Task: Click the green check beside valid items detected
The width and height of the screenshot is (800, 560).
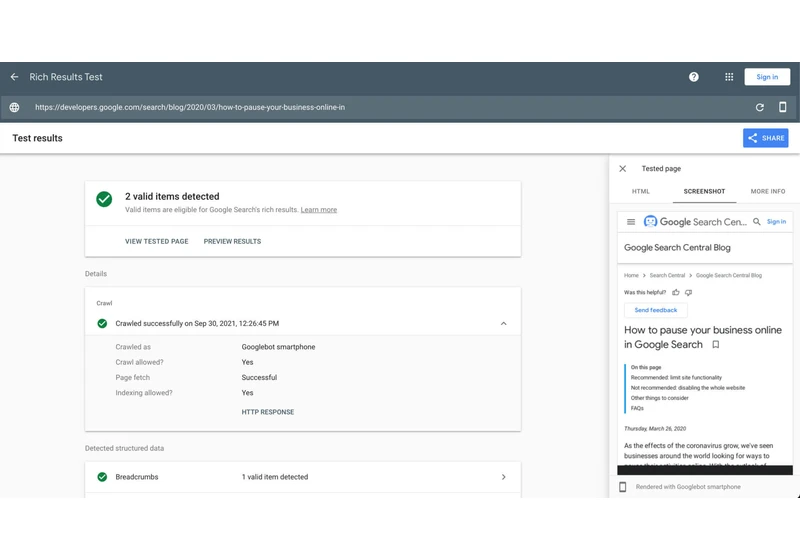Action: click(x=104, y=199)
